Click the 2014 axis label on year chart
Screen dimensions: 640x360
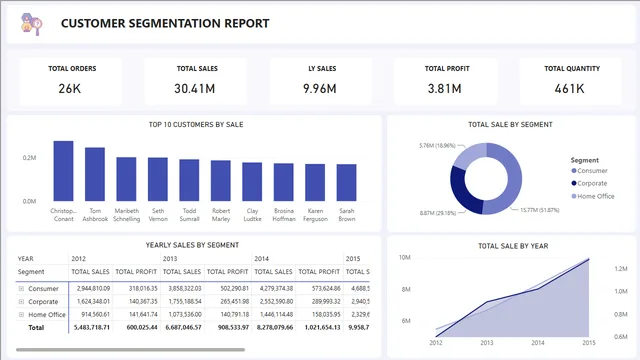tap(538, 343)
